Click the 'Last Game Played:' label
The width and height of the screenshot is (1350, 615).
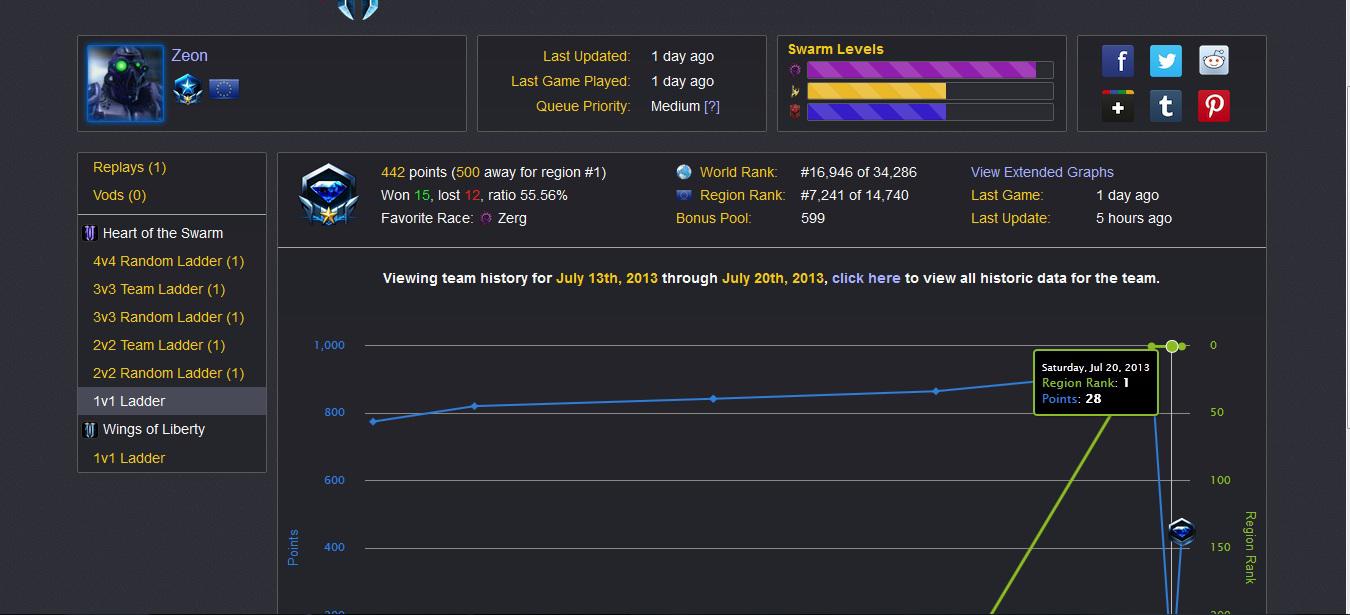pyautogui.click(x=570, y=81)
